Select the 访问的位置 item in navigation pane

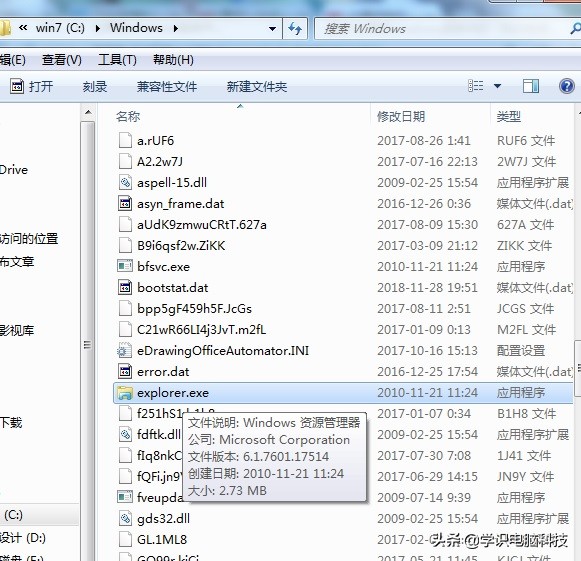pos(29,239)
